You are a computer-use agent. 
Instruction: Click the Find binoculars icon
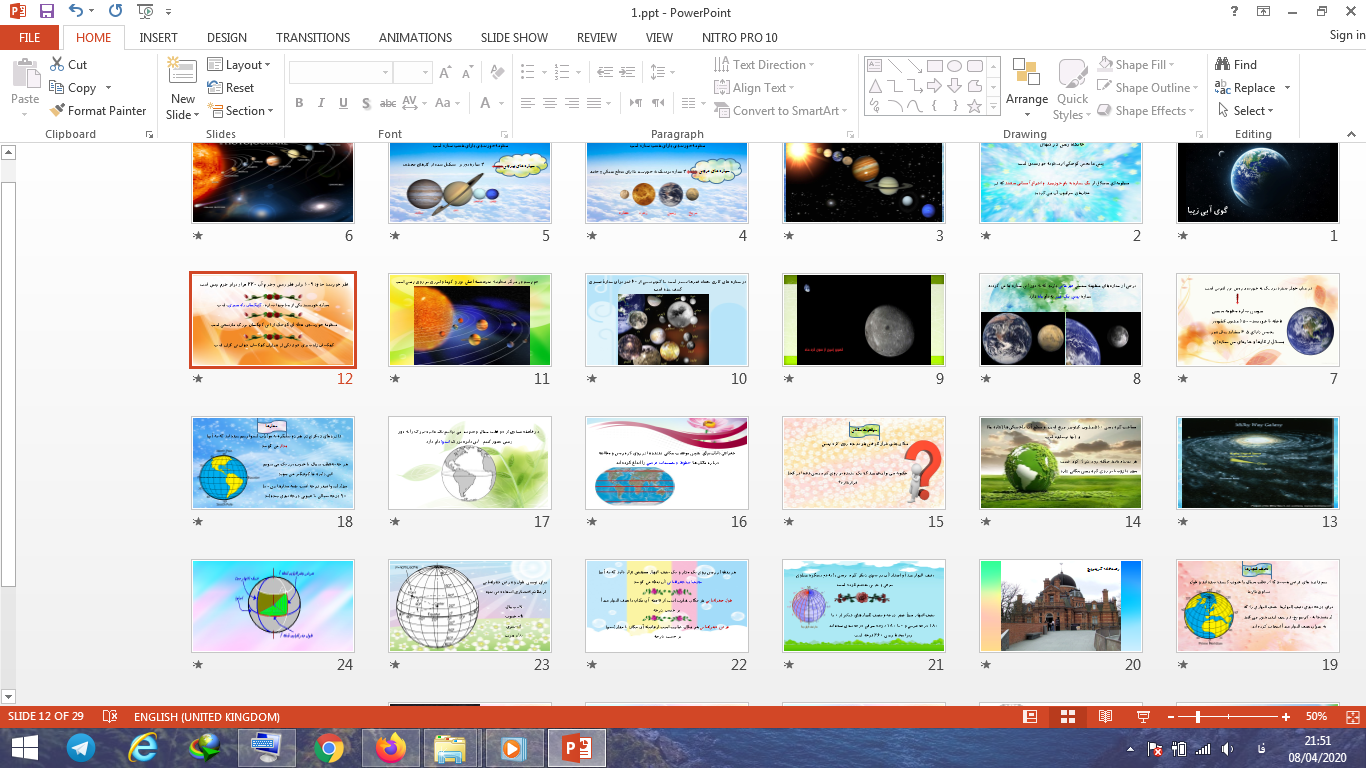click(1222, 64)
